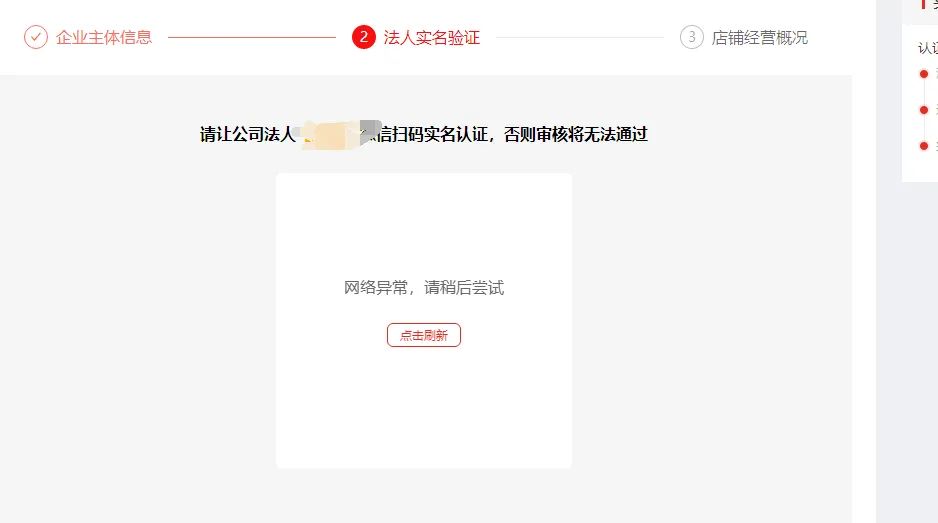
Task: Click the completed checkmark icon for 企业主体信息
Action: [36, 37]
